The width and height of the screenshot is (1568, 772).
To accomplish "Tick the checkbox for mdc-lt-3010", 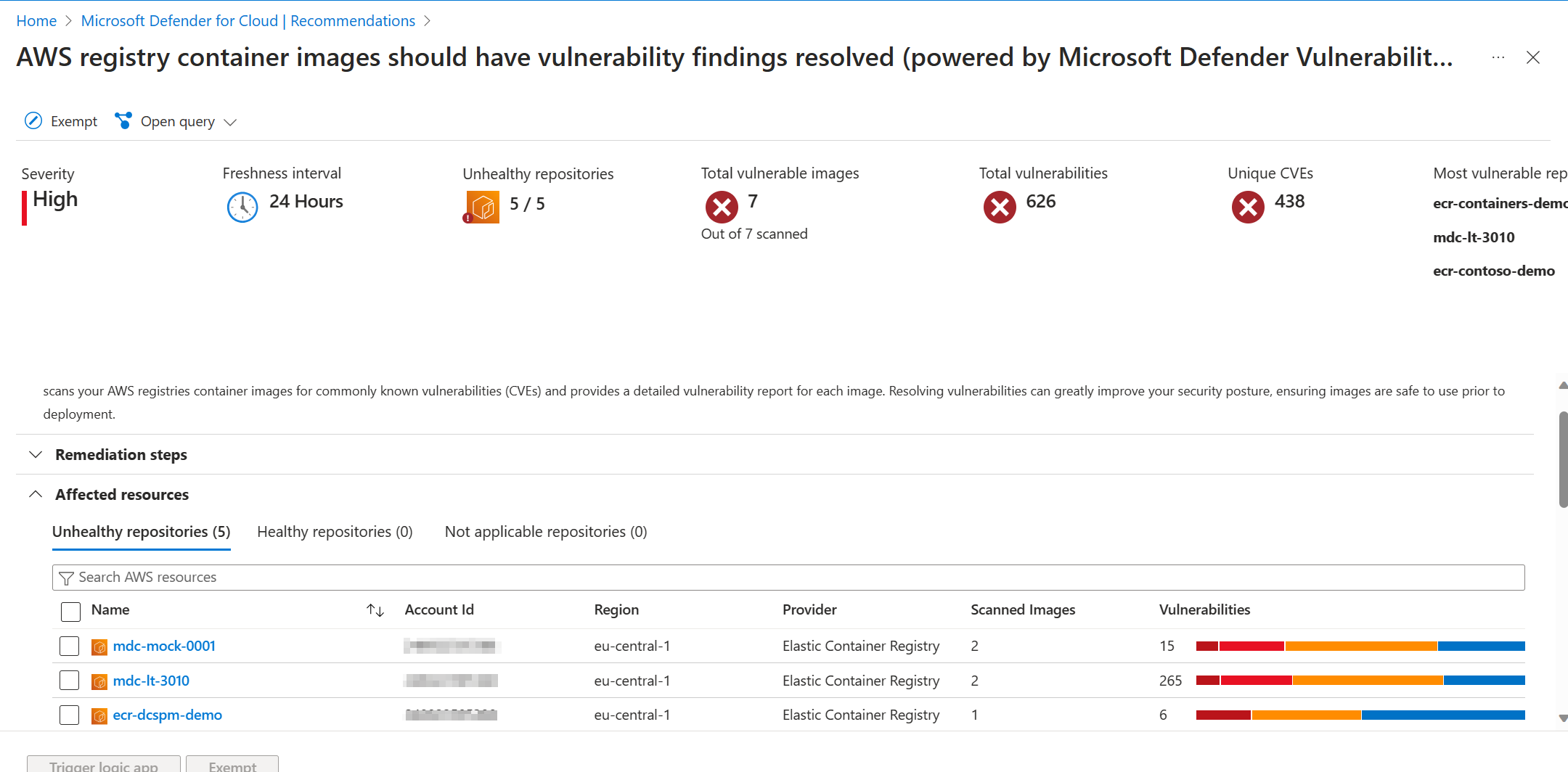I will [x=70, y=681].
